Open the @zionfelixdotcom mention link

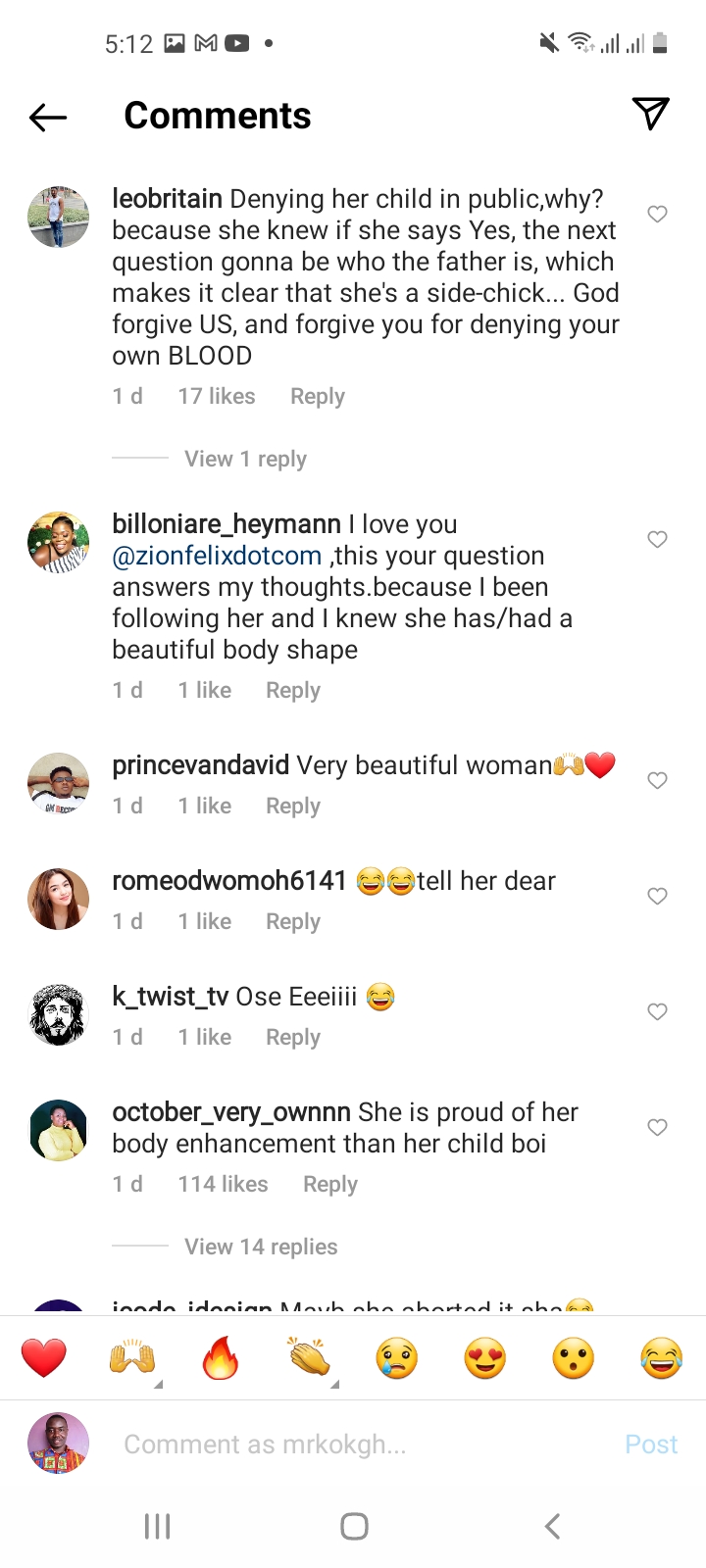tap(217, 556)
